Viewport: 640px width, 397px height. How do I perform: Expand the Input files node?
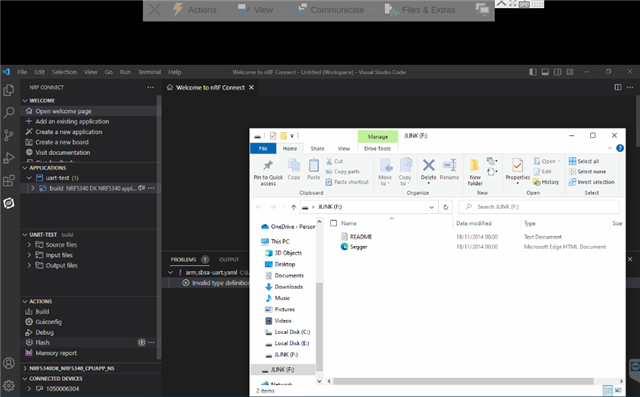[x=29, y=255]
